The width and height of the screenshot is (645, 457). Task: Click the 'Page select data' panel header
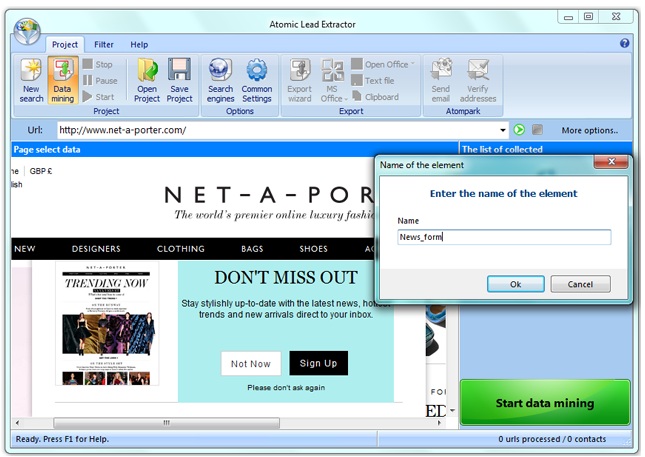click(234, 149)
